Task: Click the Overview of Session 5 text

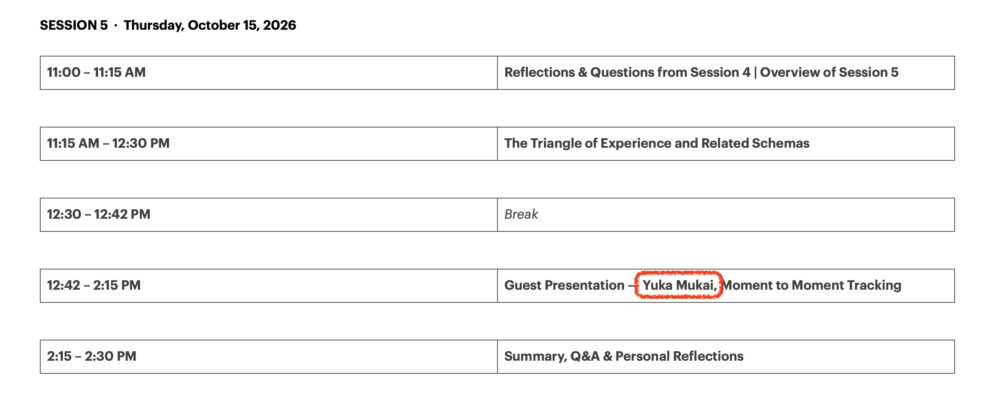Action: click(829, 73)
